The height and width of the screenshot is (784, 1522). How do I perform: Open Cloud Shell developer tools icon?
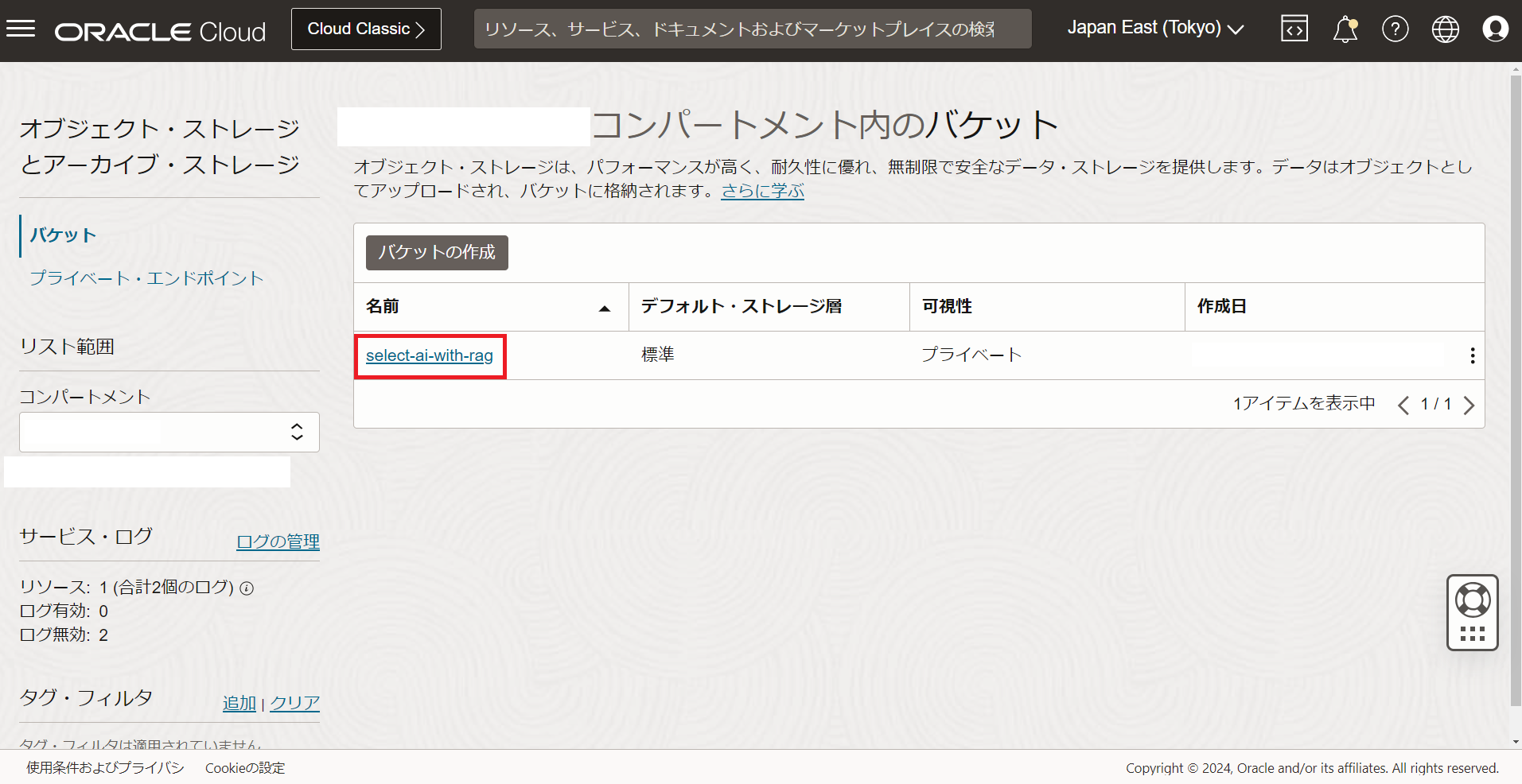coord(1294,29)
